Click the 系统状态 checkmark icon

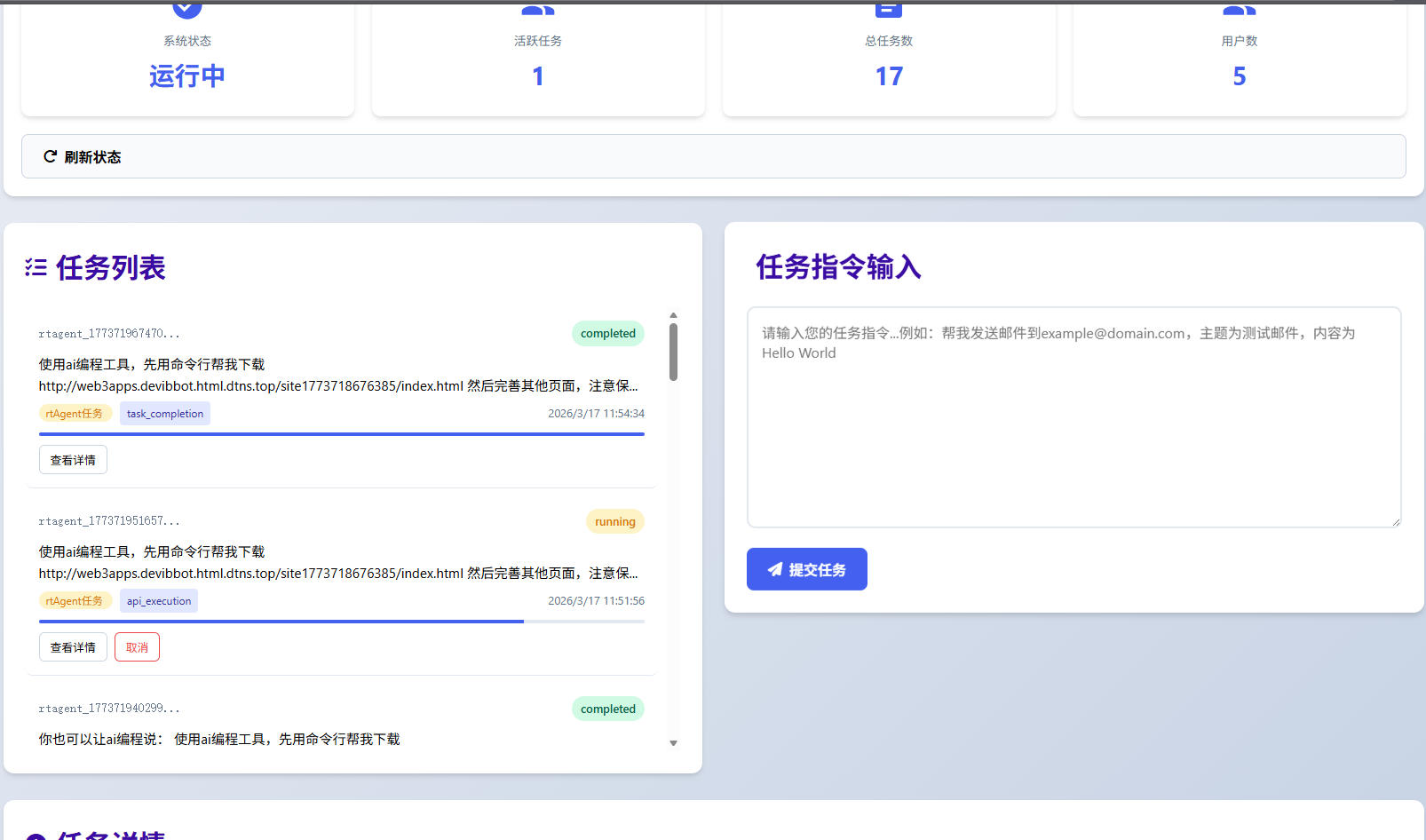click(x=186, y=7)
